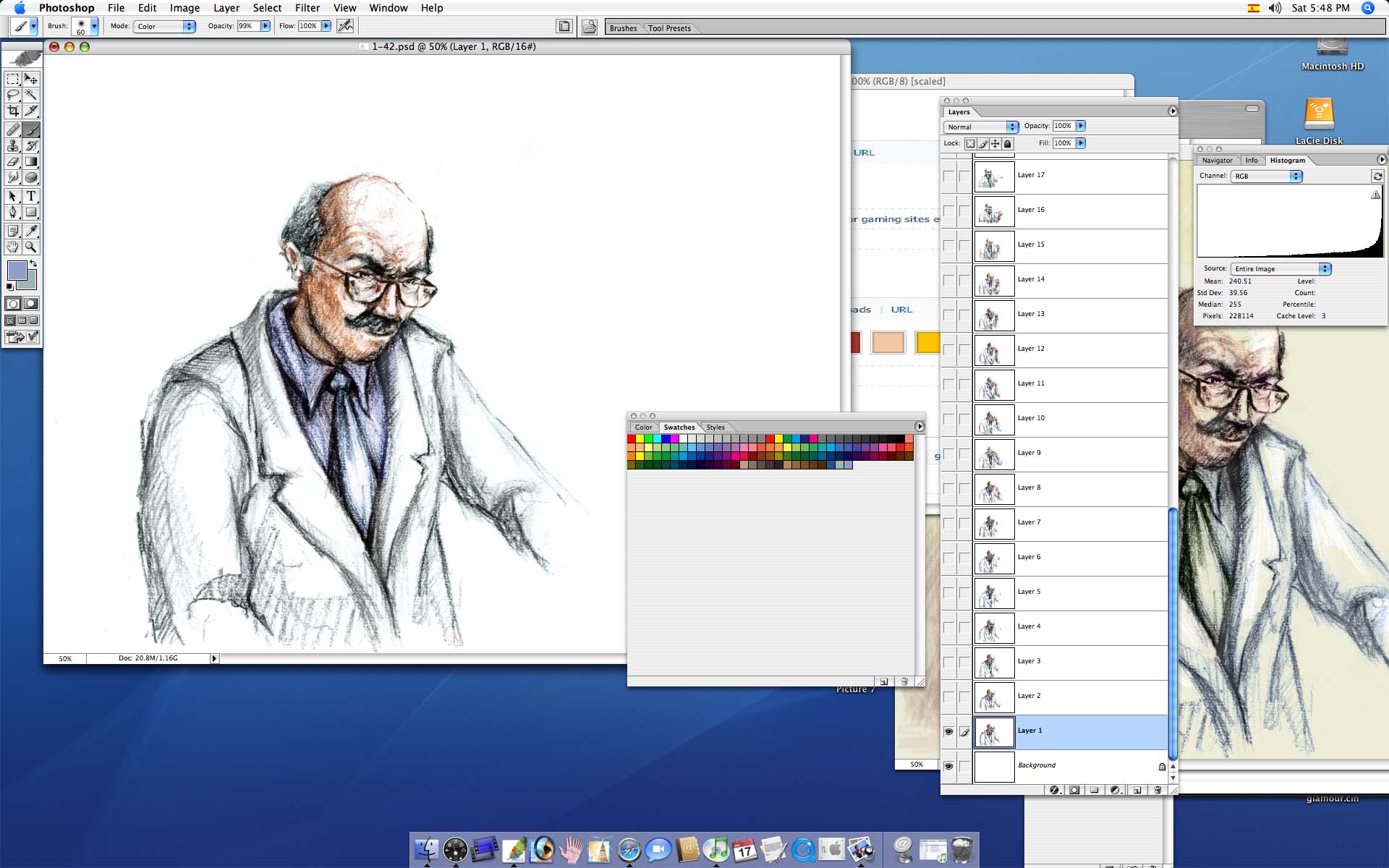Open the layer Opacity slider arrow
This screenshot has height=868, width=1389.
(x=1081, y=126)
